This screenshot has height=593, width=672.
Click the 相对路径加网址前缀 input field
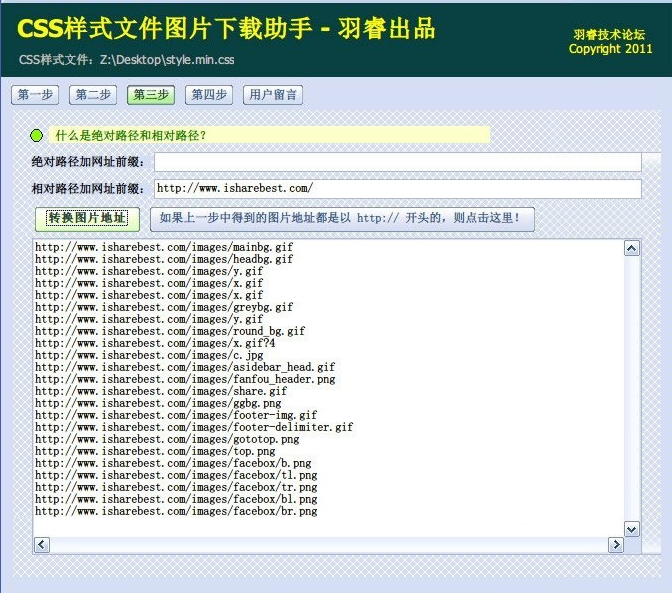click(397, 188)
